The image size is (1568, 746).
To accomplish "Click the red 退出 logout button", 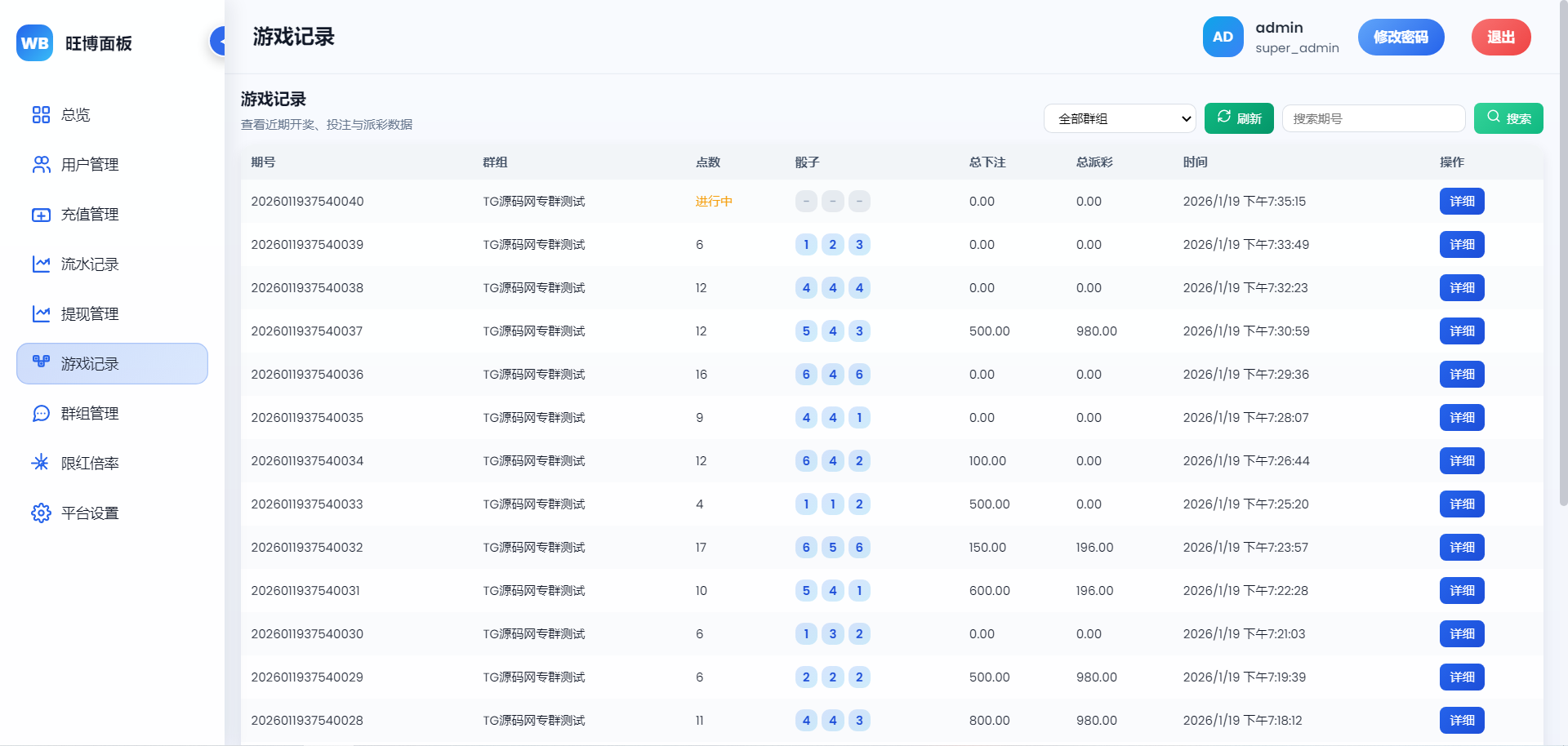I will pos(1500,38).
